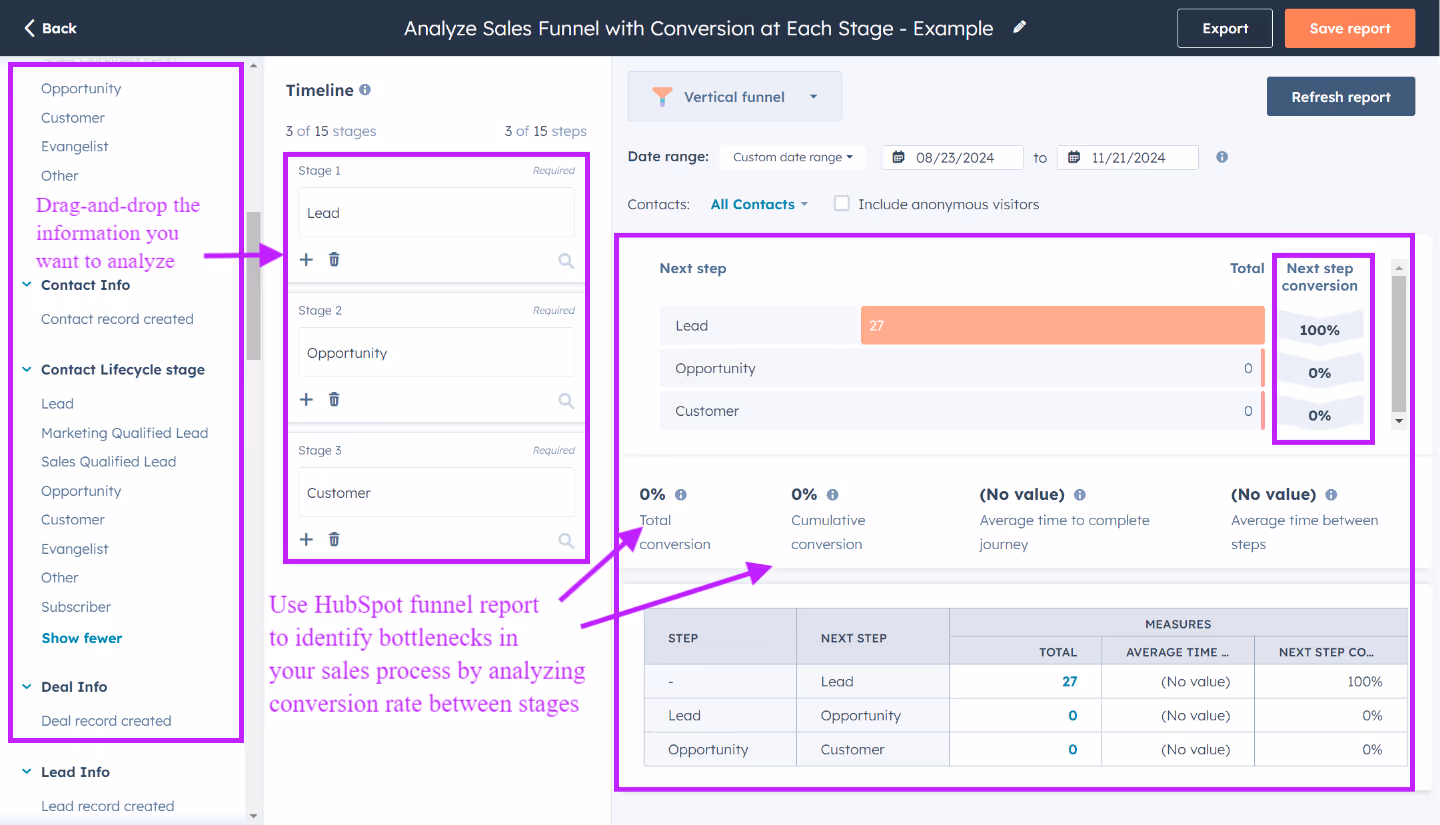Click the back arrow to exit the report
Screen dimensions: 1440x825
[x=27, y=28]
